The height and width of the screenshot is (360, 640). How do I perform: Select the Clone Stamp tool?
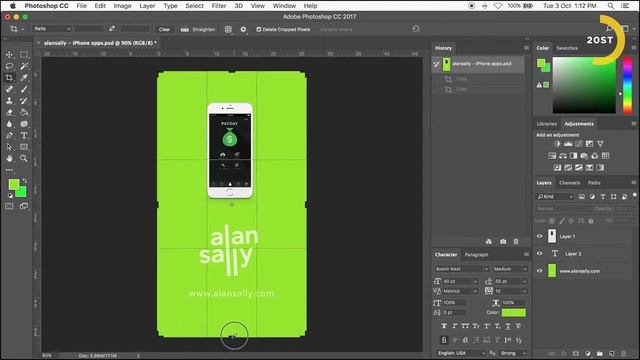[x=9, y=100]
